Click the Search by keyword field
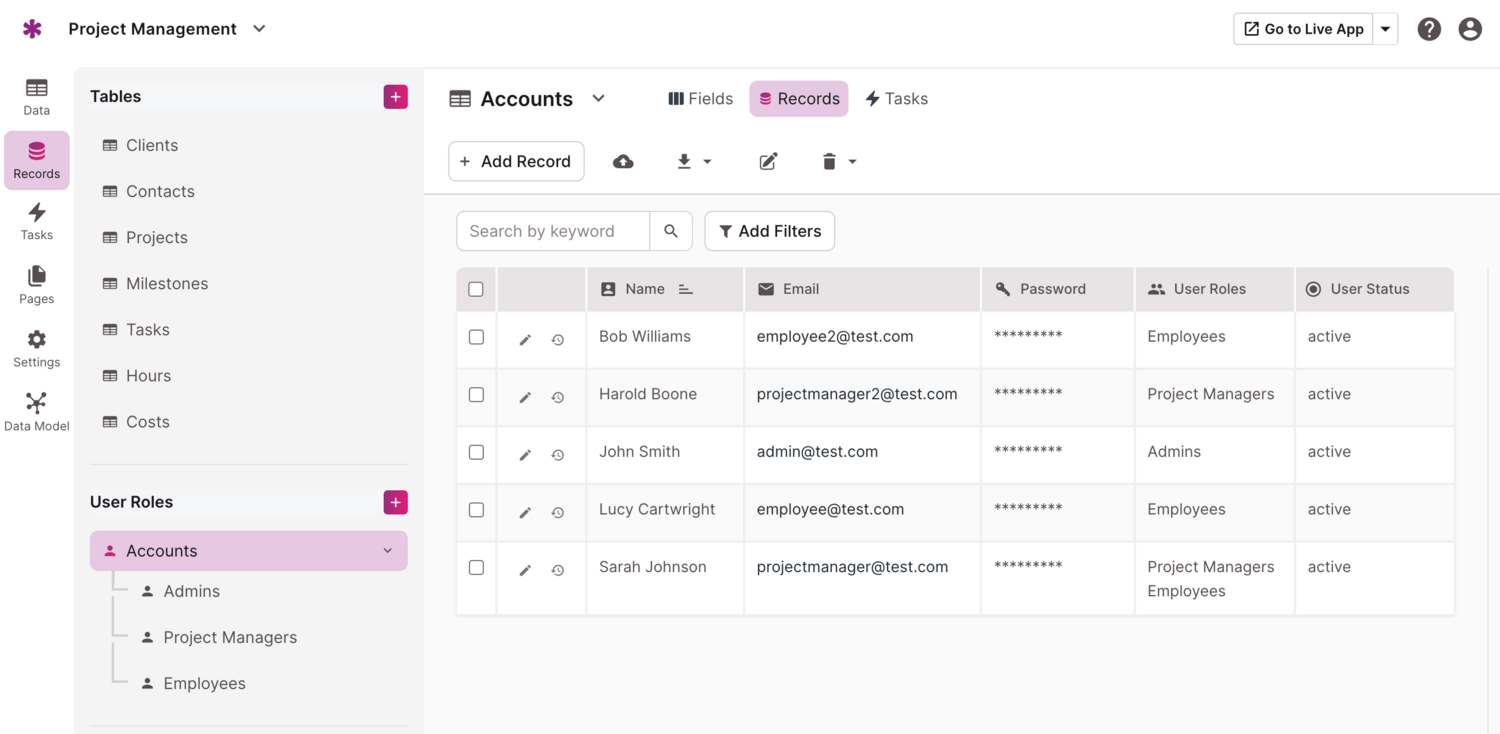 point(553,231)
